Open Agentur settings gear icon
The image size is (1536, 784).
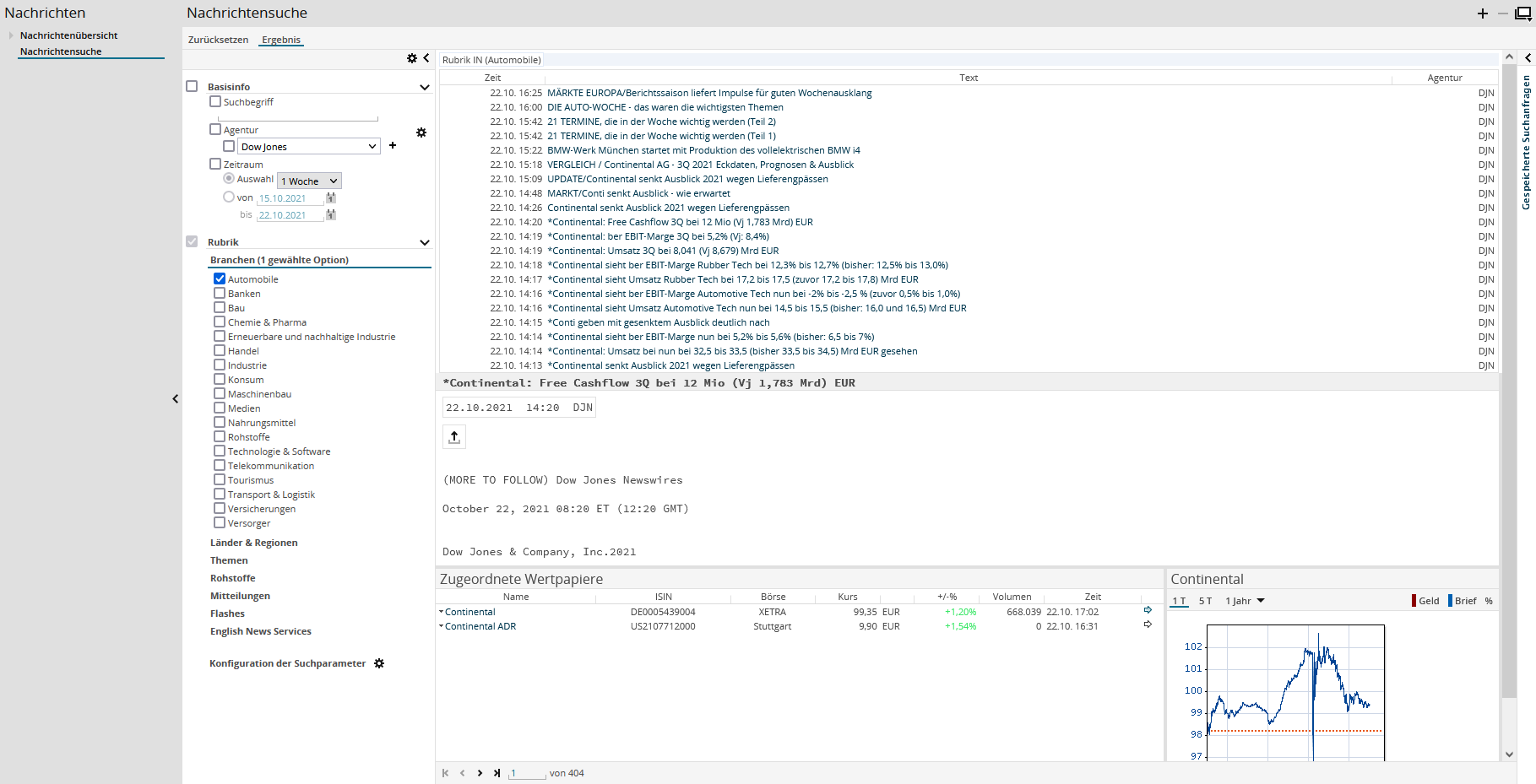[x=421, y=132]
